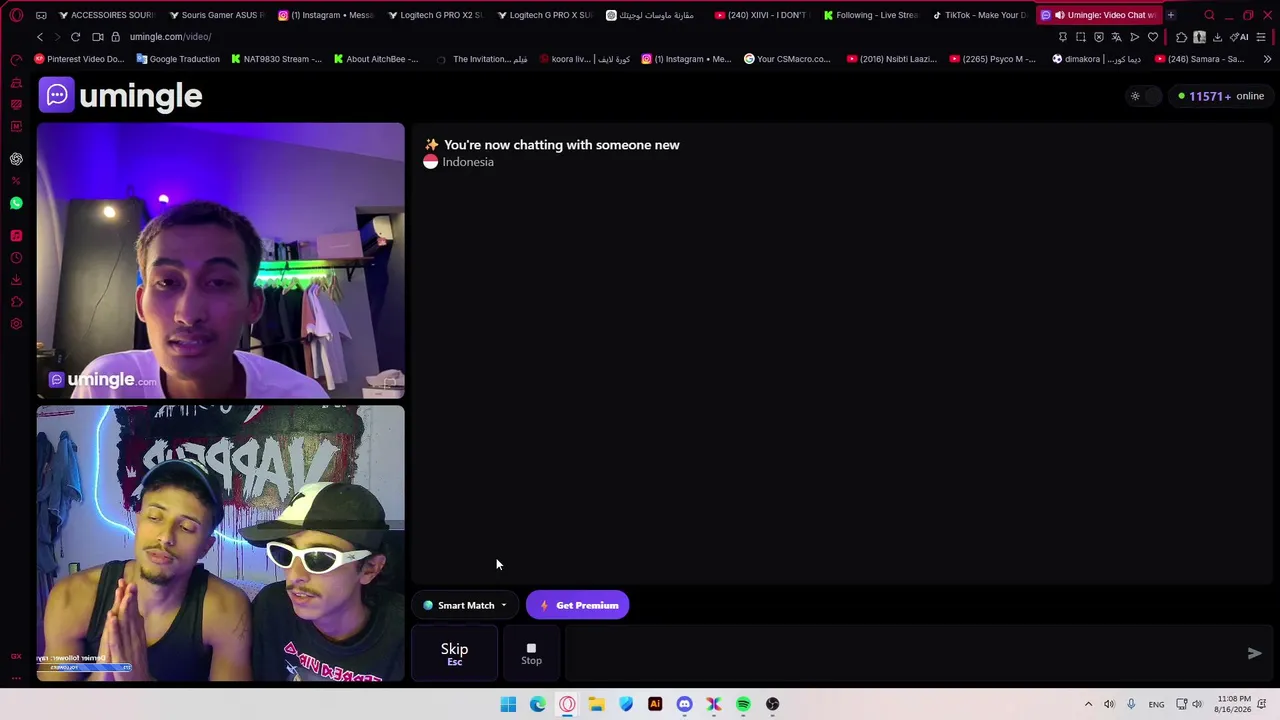Switch to the TikTok tab

[x=982, y=15]
